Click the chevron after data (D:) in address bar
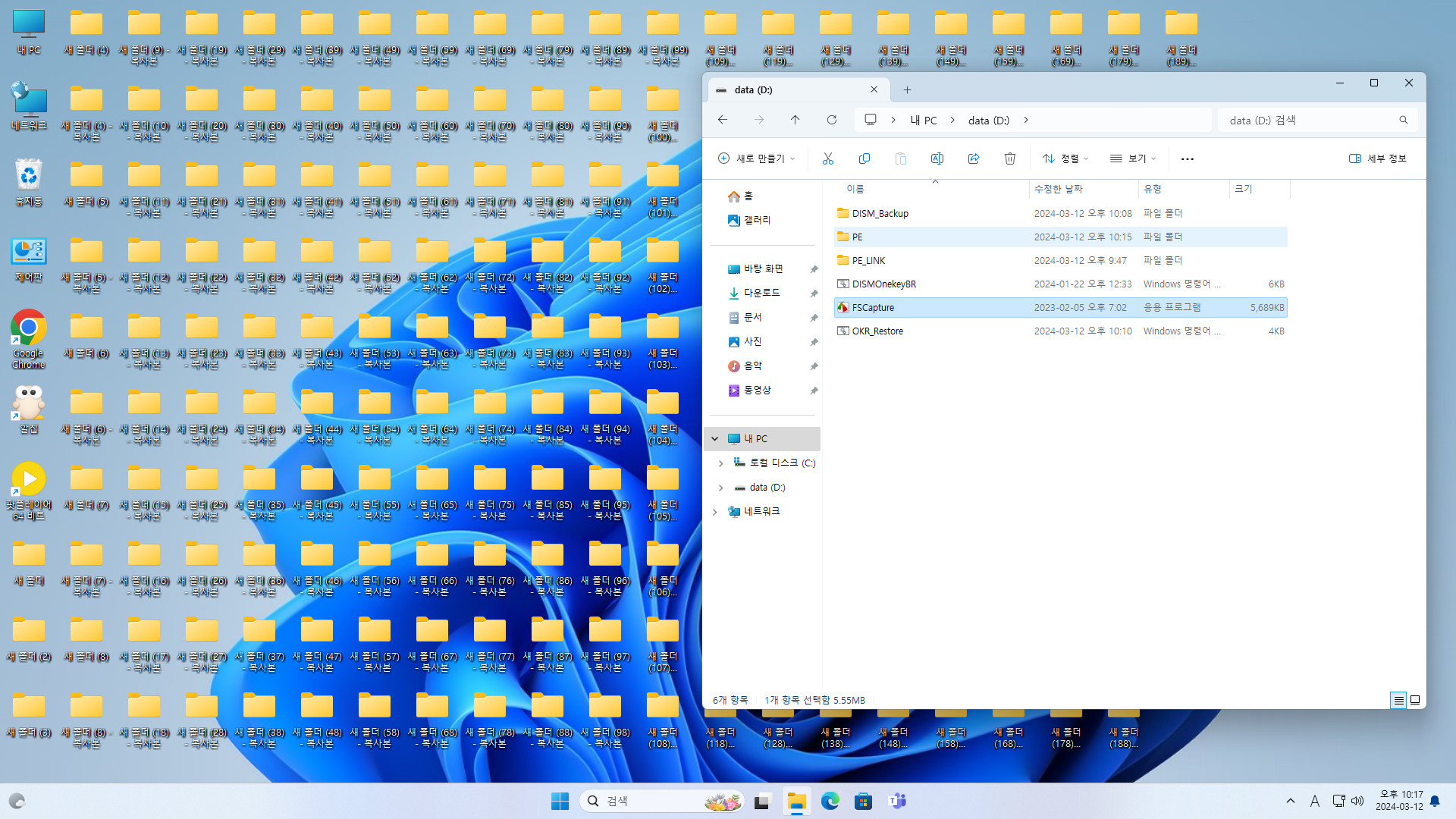The height and width of the screenshot is (819, 1456). [x=1026, y=120]
